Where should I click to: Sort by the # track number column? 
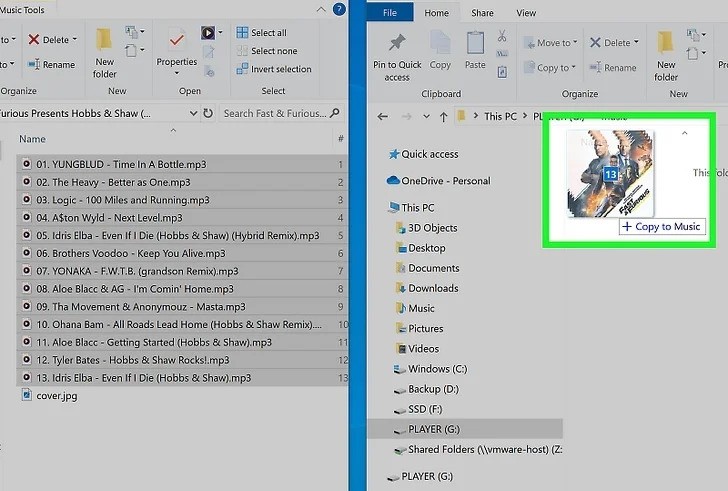[x=341, y=138]
